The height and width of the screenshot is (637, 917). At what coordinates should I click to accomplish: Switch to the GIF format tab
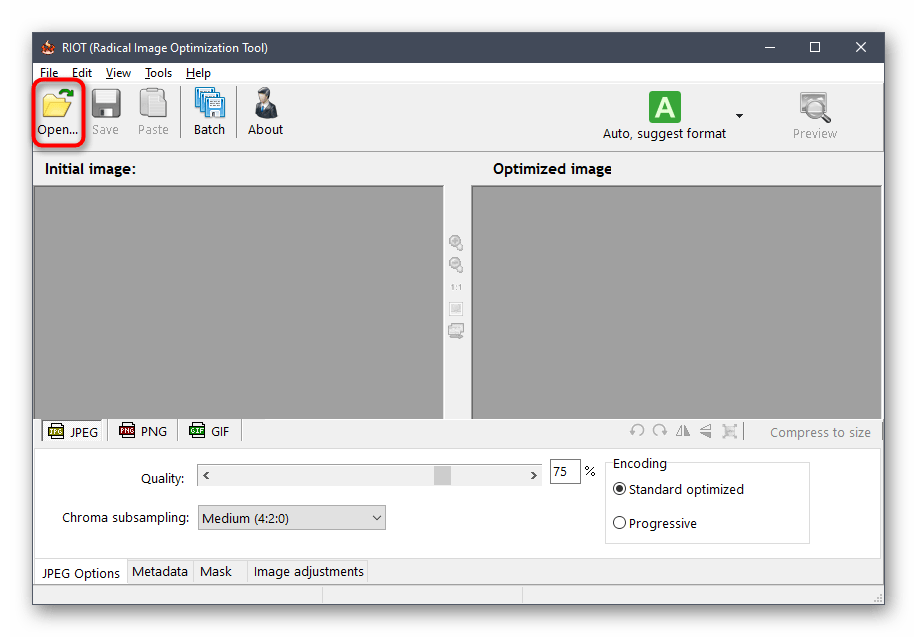(x=209, y=431)
